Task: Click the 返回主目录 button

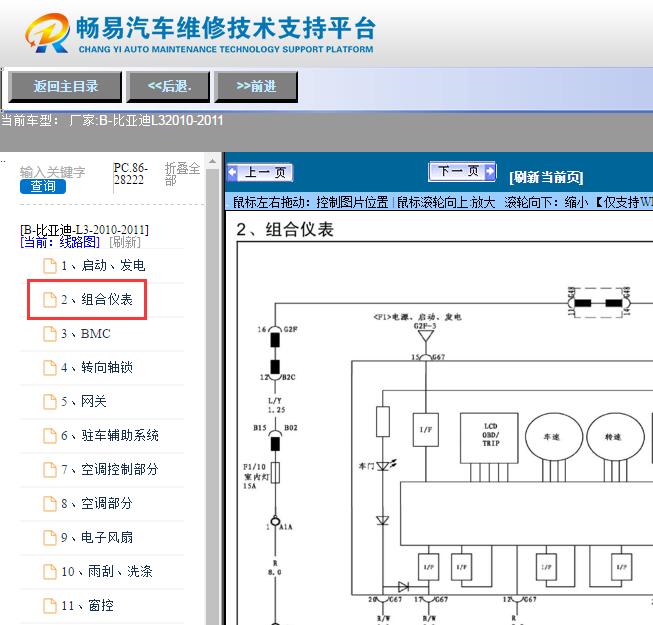Action: [x=65, y=87]
